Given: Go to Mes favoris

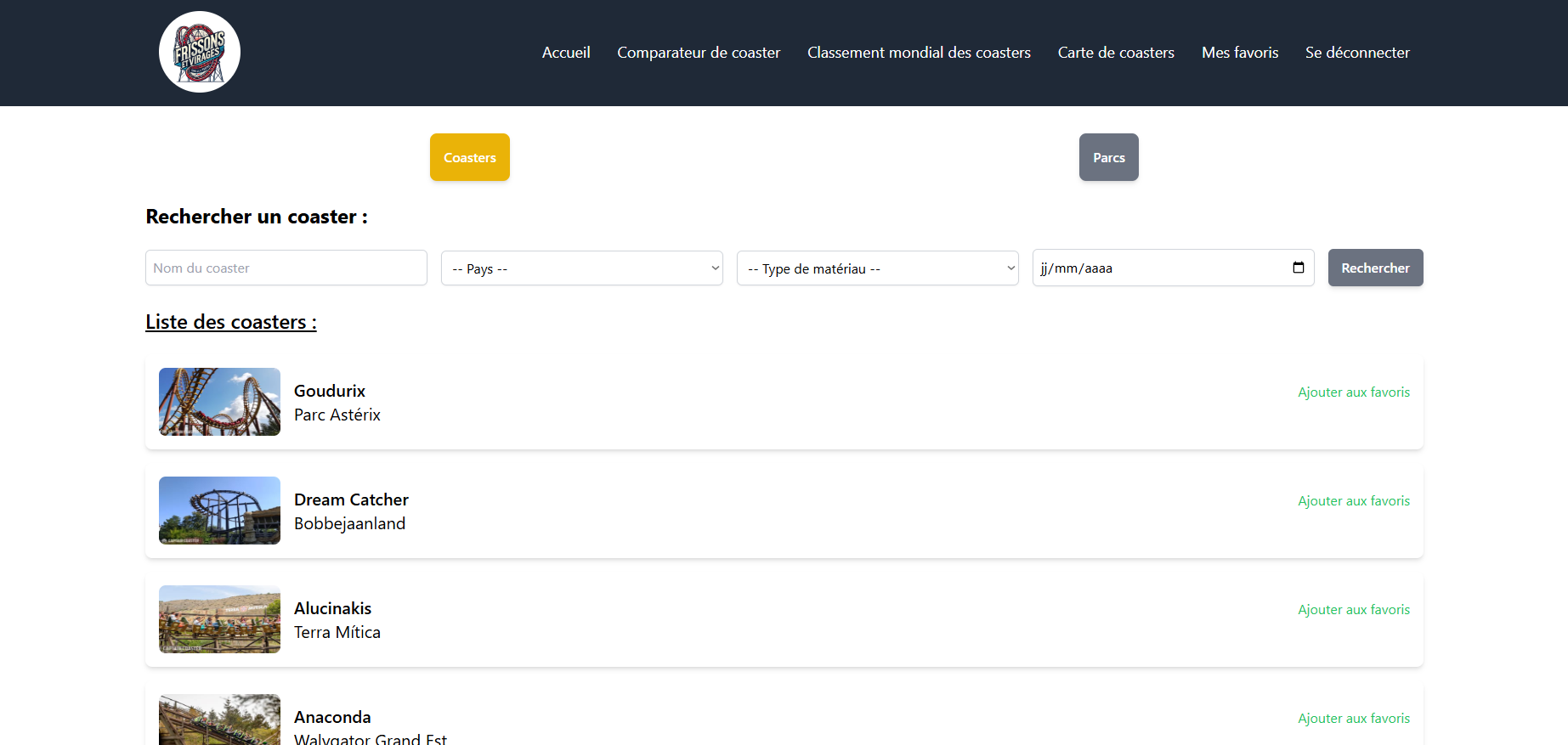Looking at the screenshot, I should click(1240, 53).
